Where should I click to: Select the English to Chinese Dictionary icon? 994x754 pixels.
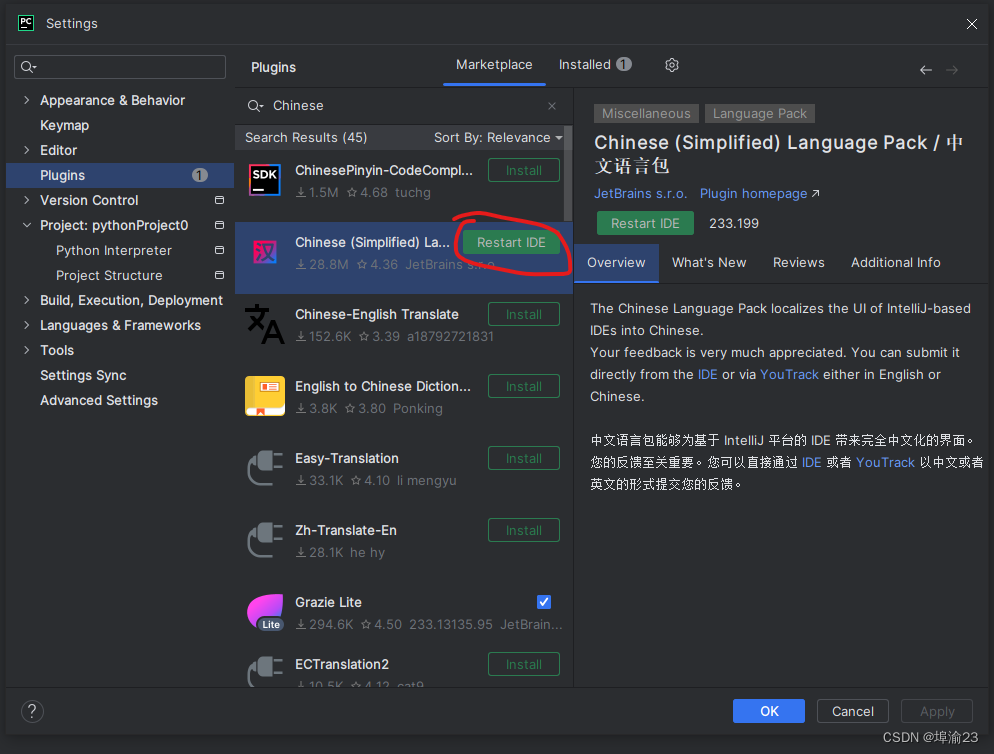(x=264, y=396)
